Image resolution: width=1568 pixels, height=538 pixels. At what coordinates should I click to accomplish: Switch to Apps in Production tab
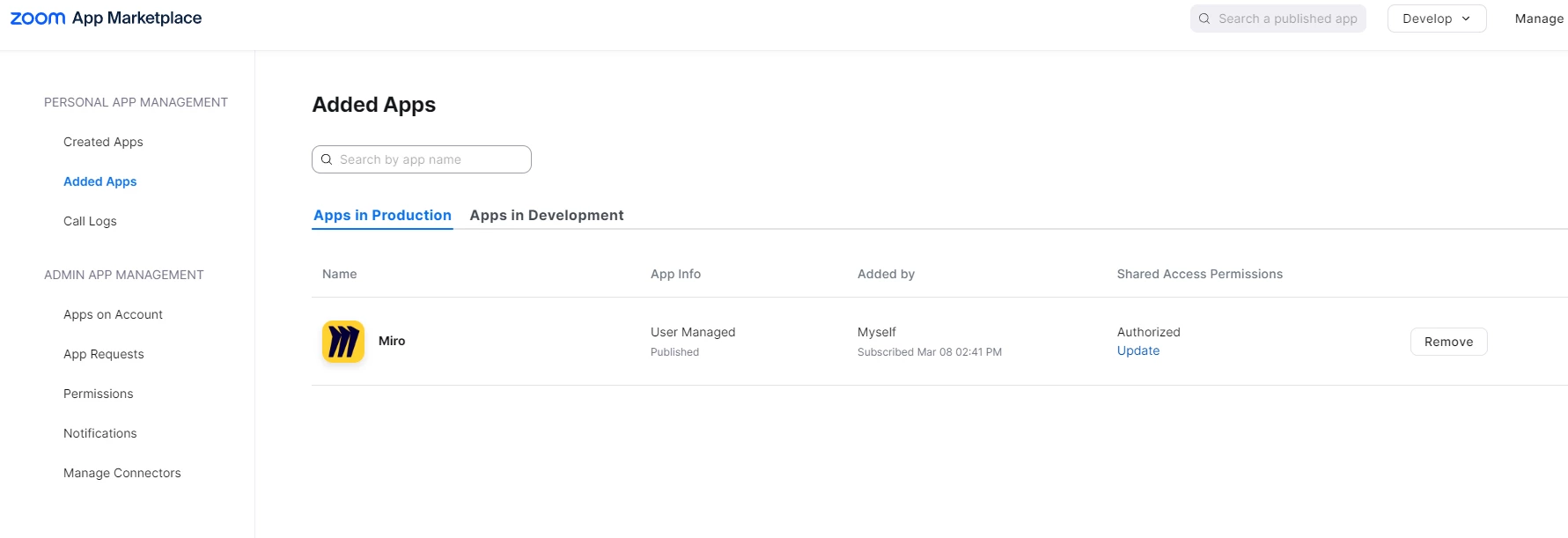click(x=382, y=215)
